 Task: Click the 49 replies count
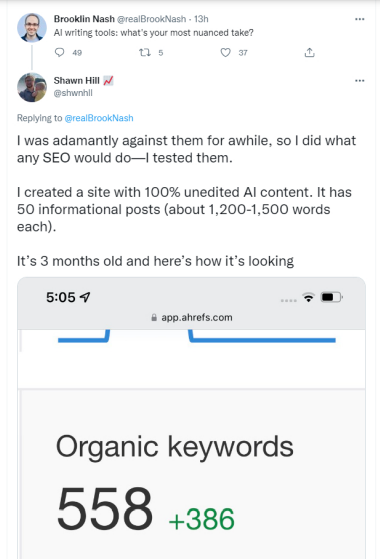pos(77,53)
